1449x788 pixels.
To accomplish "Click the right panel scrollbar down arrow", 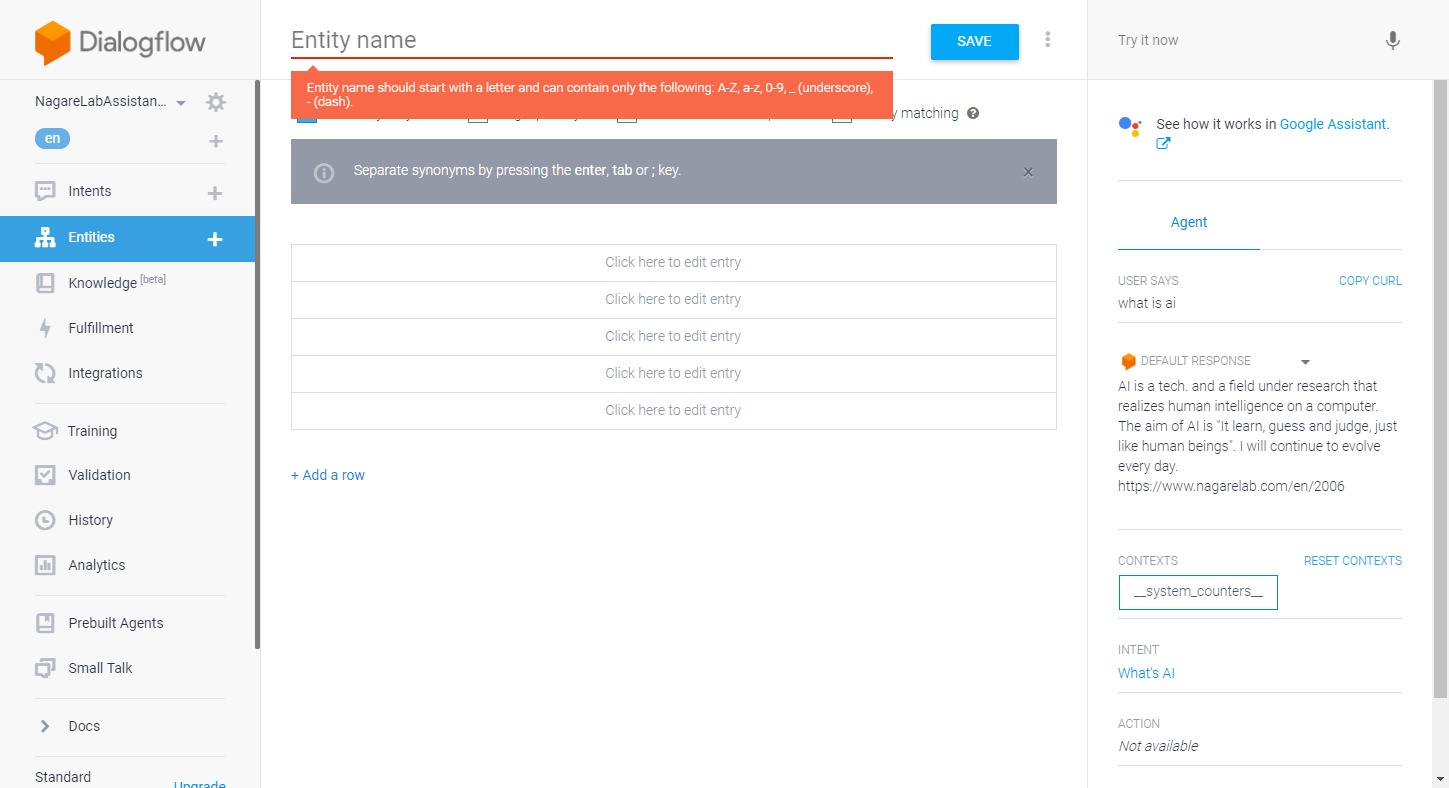I will [x=1440, y=778].
